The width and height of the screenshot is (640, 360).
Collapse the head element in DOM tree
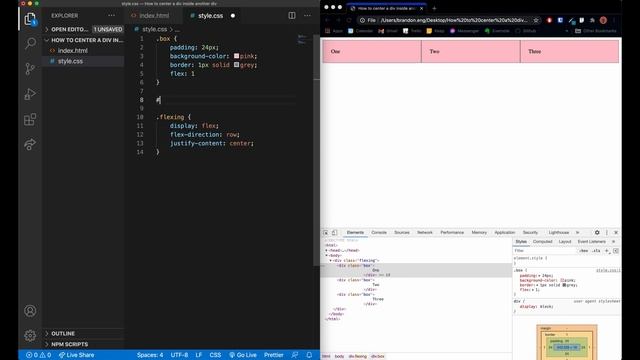[327, 251]
